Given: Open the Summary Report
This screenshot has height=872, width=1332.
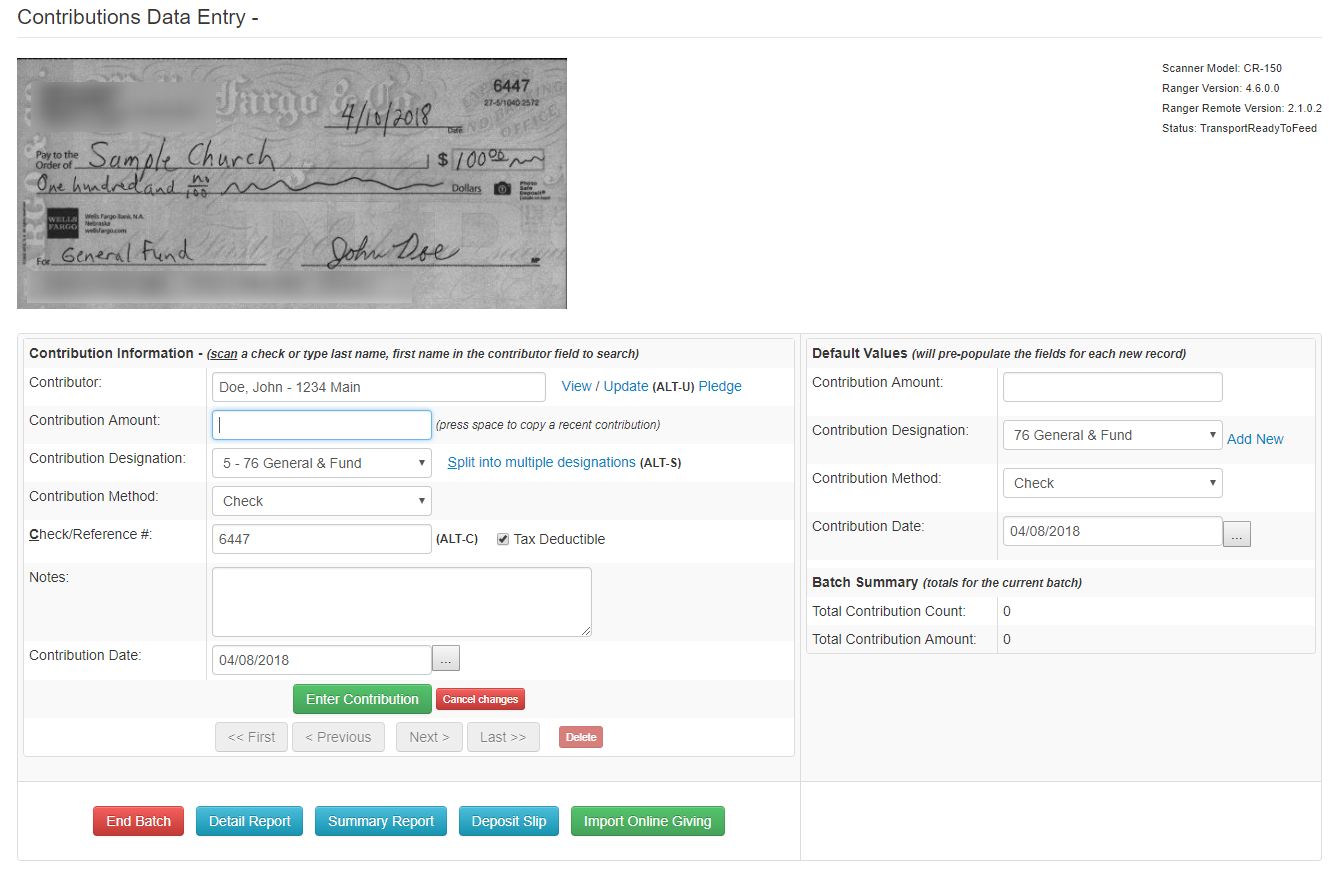Looking at the screenshot, I should [x=380, y=820].
